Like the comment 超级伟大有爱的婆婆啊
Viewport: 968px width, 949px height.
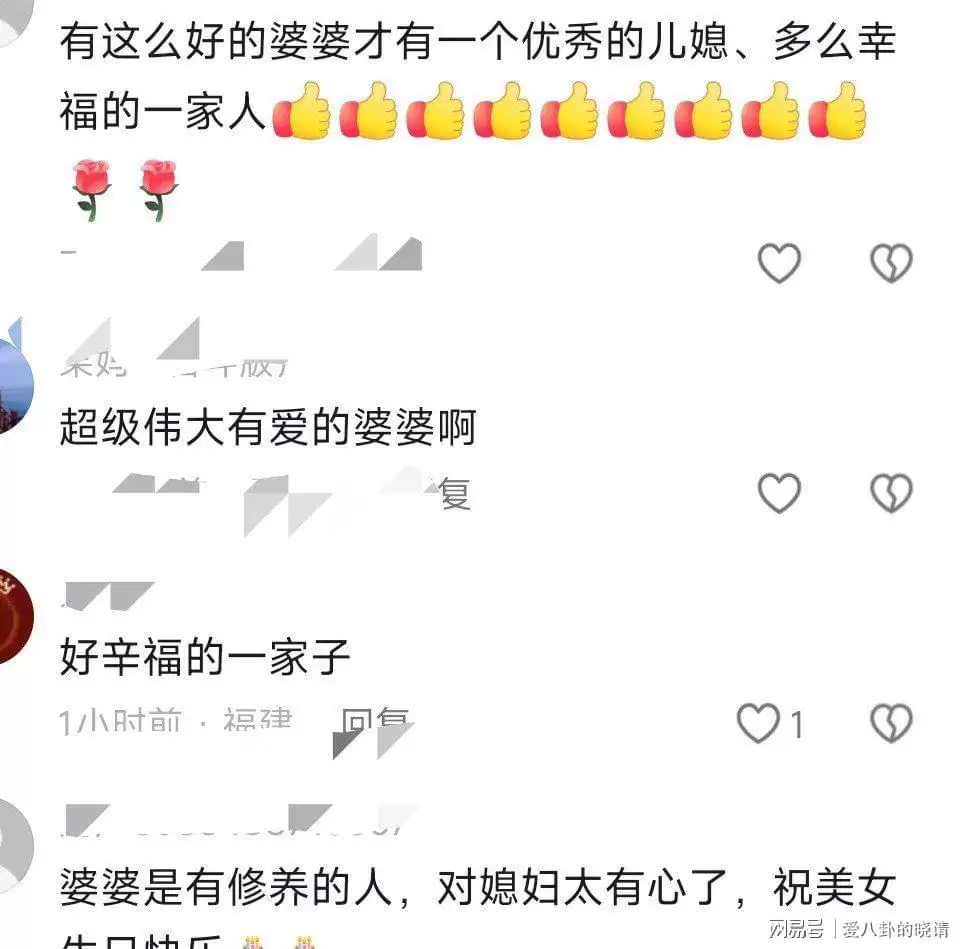[779, 493]
